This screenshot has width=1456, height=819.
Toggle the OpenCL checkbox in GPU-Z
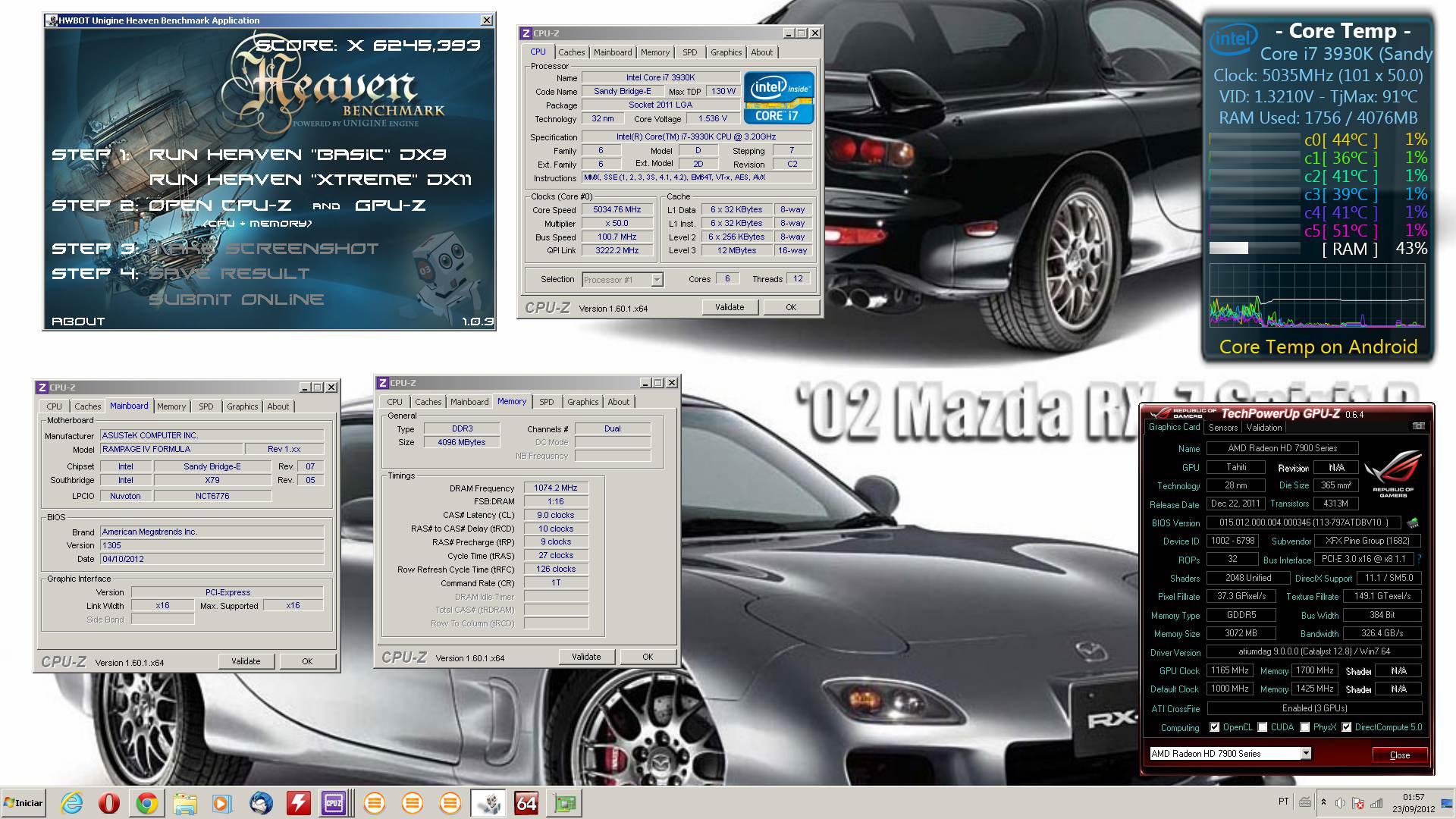pos(1214,727)
